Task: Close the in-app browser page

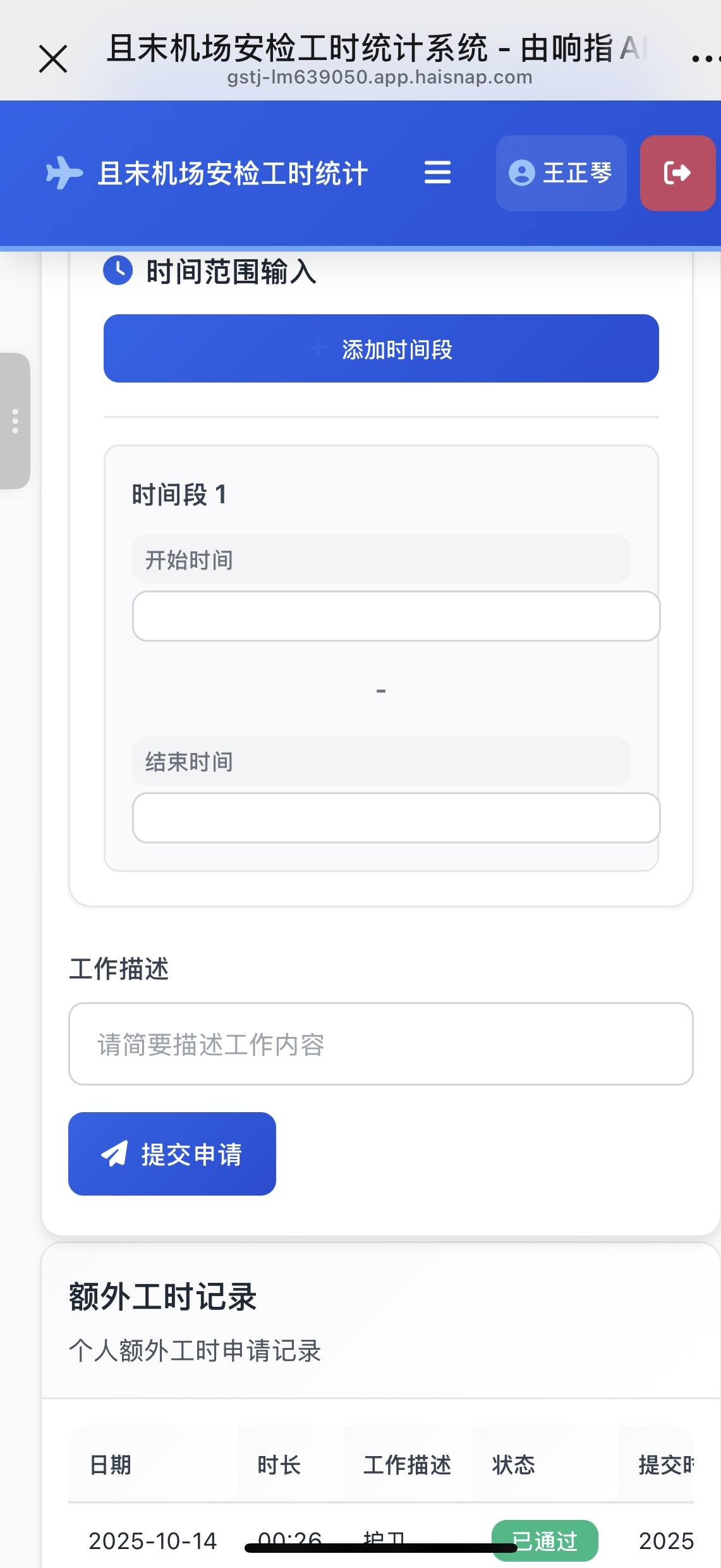Action: [53, 59]
